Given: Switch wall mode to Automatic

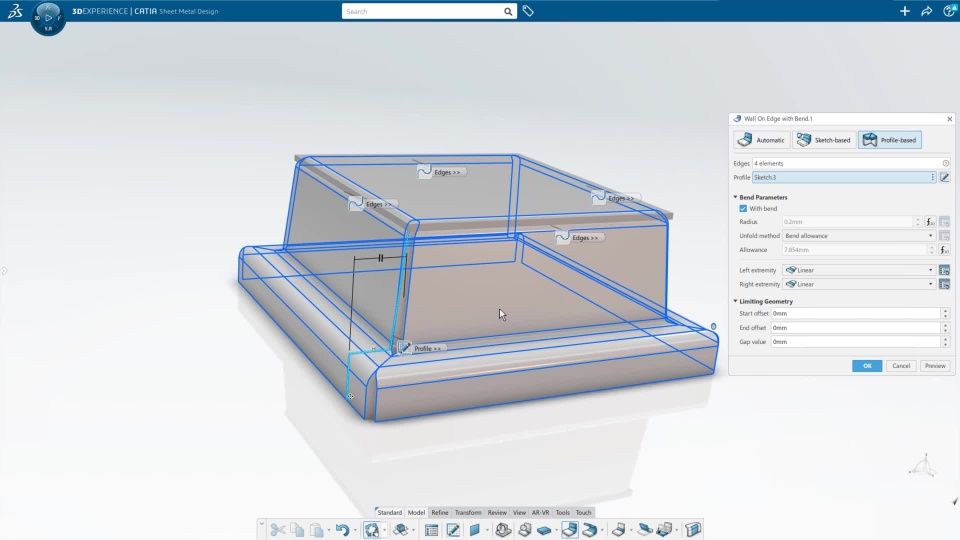Looking at the screenshot, I should pos(762,140).
